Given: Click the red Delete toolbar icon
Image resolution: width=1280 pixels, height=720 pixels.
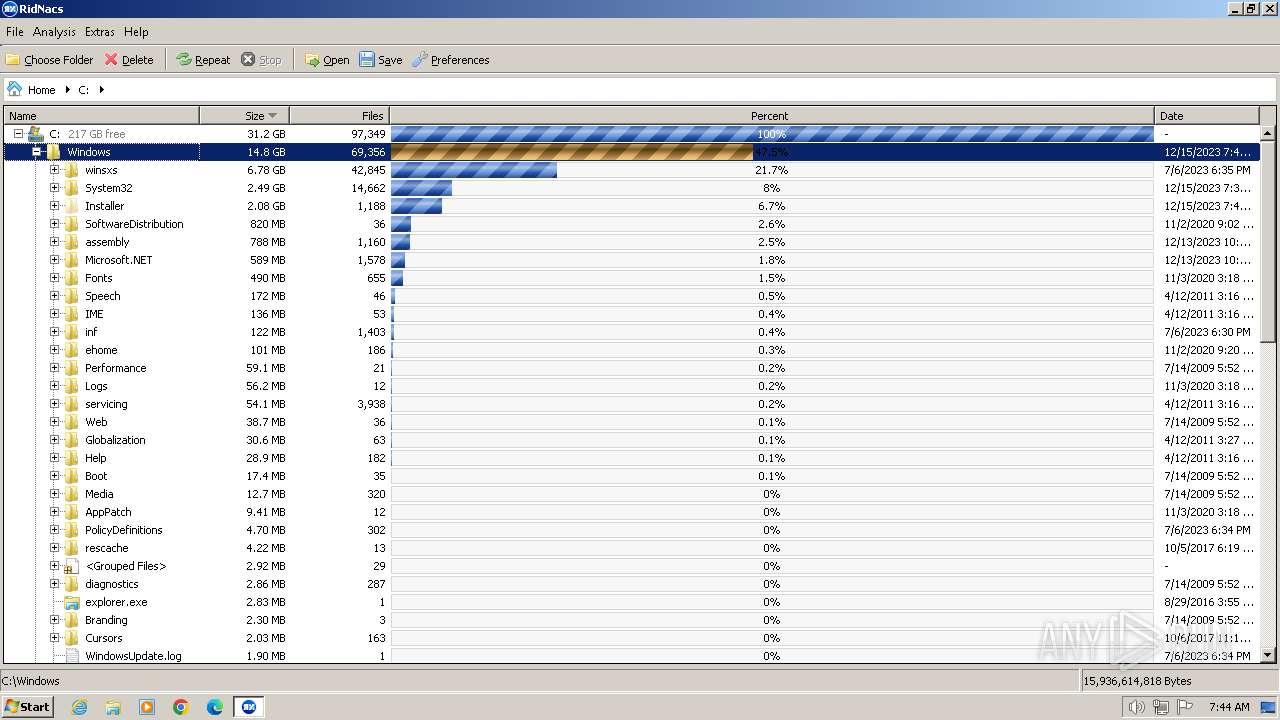Looking at the screenshot, I should coord(111,60).
